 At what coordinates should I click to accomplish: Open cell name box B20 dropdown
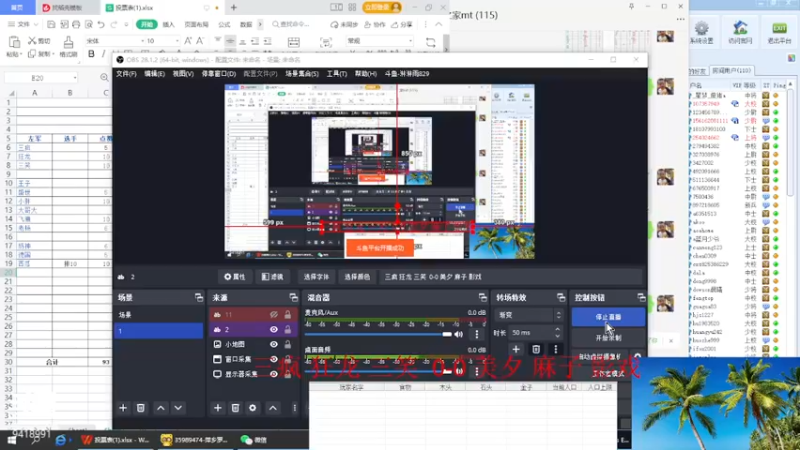(x=75, y=78)
